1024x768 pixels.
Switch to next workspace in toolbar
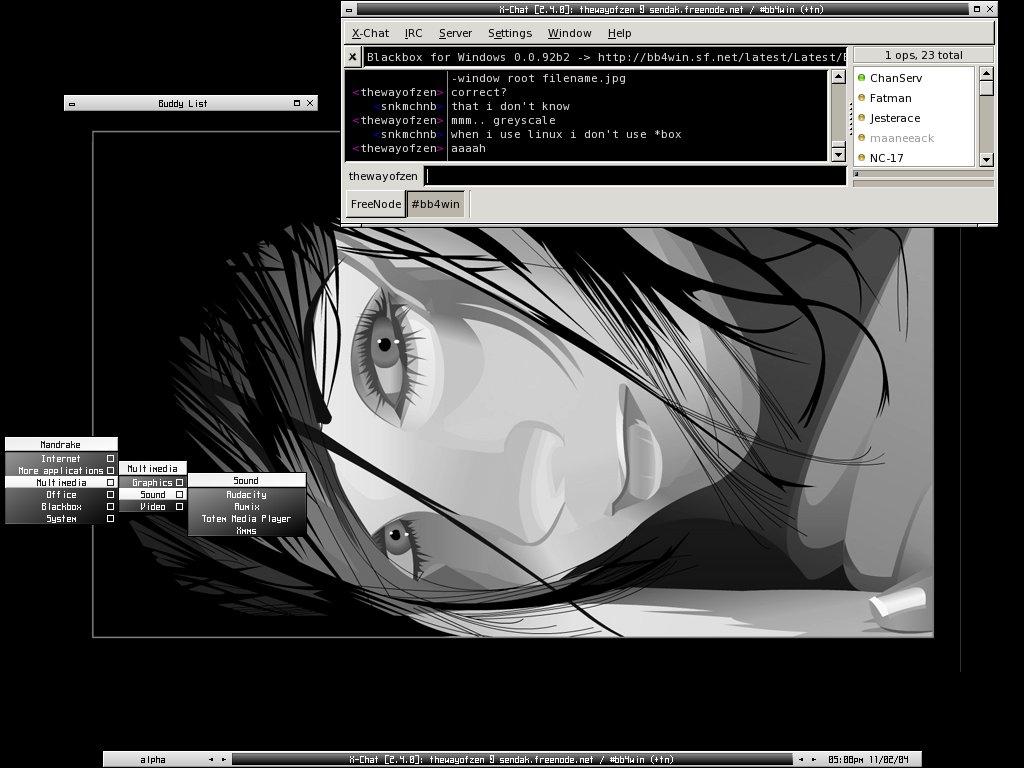click(224, 760)
